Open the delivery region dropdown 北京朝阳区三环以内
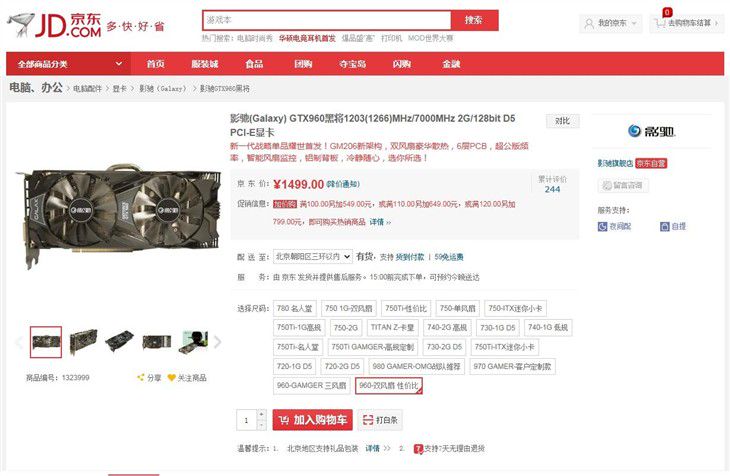Viewport: 730px width, 476px height. coord(312,257)
